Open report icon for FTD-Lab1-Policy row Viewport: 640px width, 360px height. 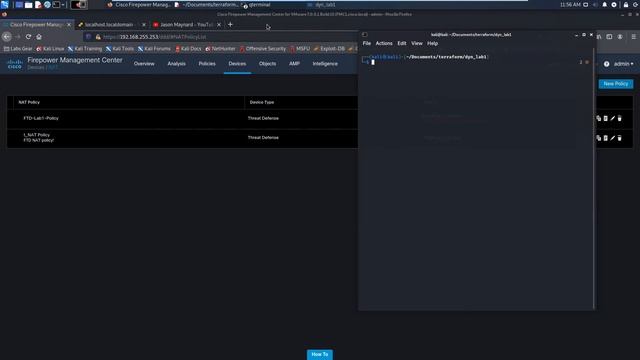click(x=606, y=118)
